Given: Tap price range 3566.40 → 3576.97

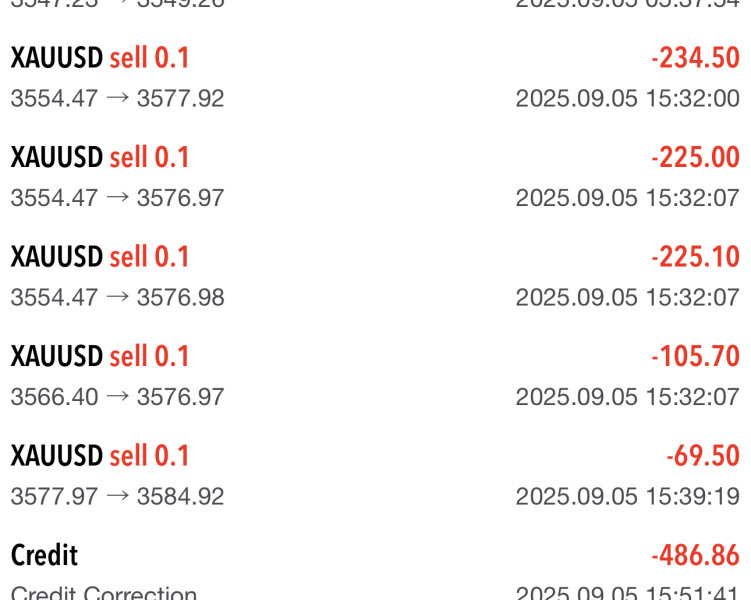Looking at the screenshot, I should coord(118,397).
